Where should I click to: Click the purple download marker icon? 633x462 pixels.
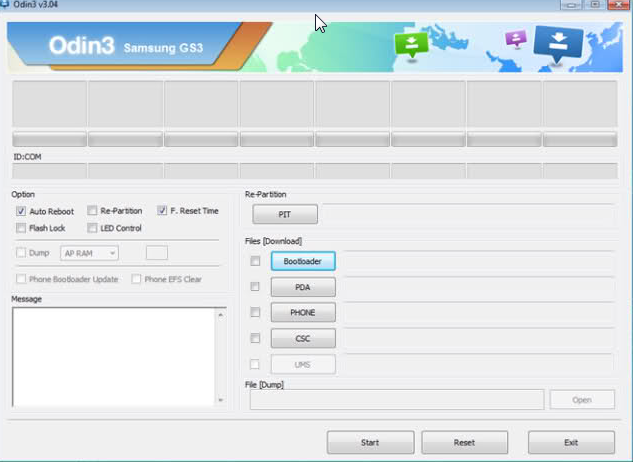(516, 39)
